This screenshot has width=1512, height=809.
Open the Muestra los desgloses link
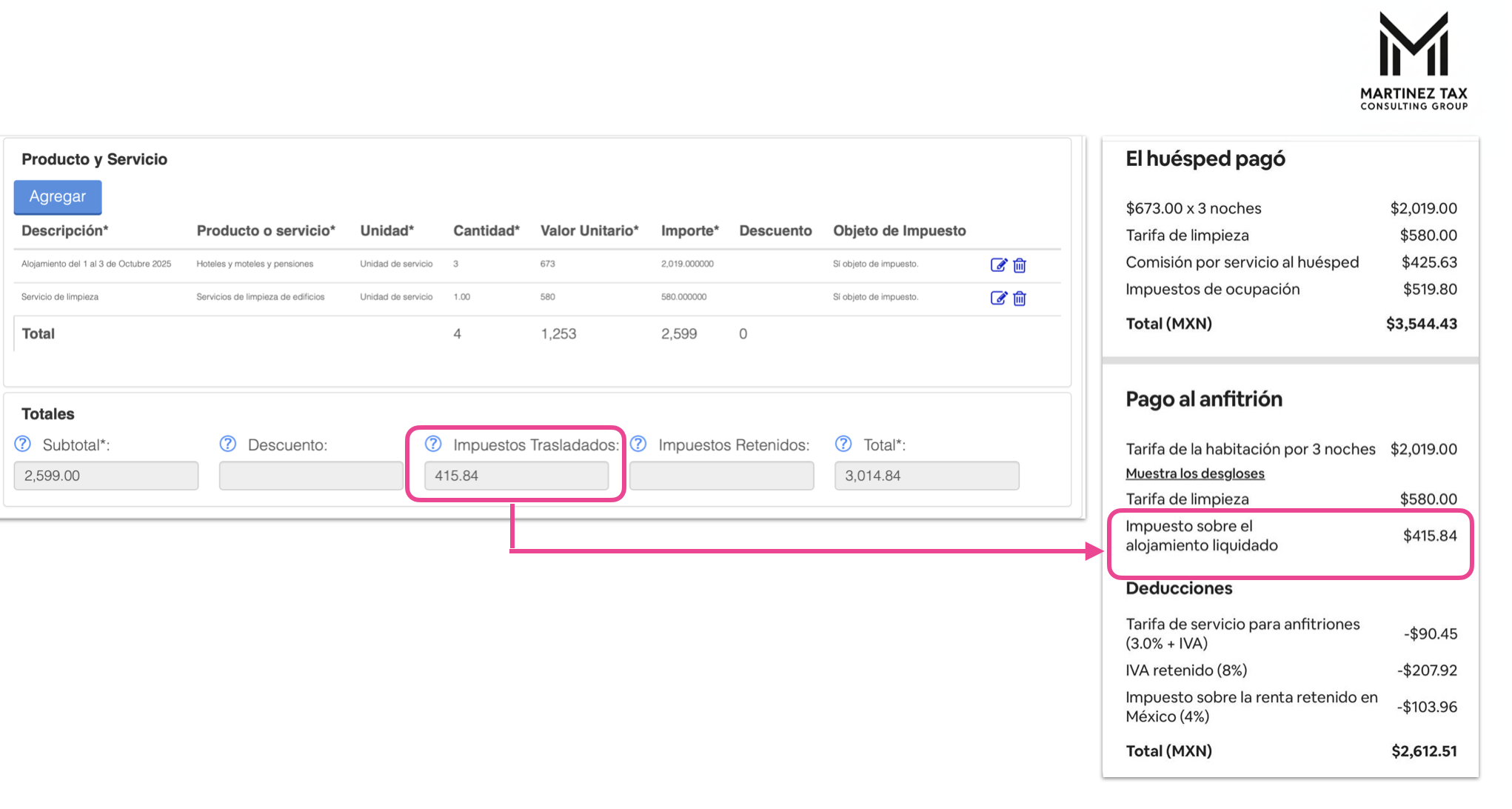pos(1194,473)
